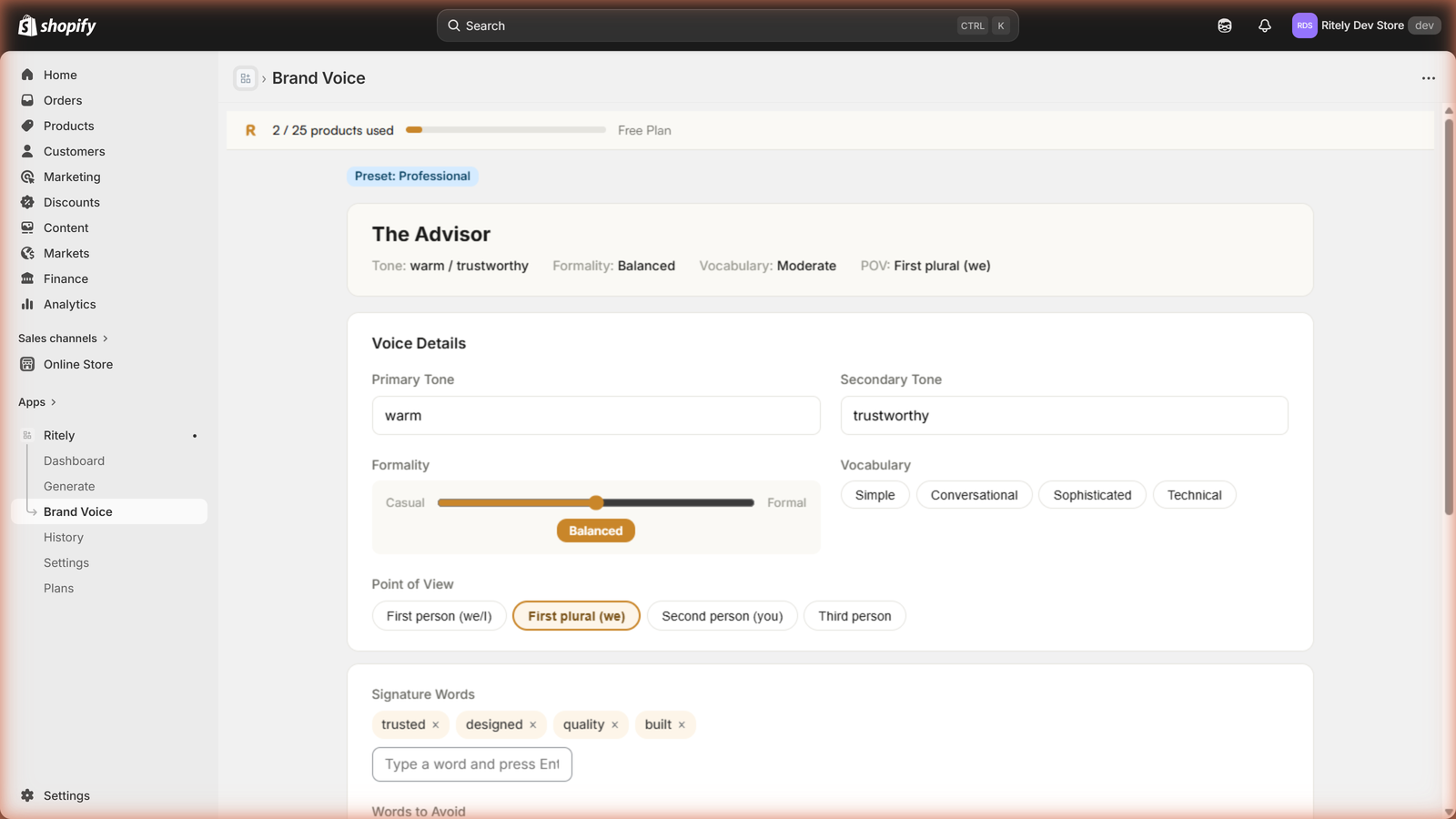Click the admin assistant face icon

[1224, 25]
